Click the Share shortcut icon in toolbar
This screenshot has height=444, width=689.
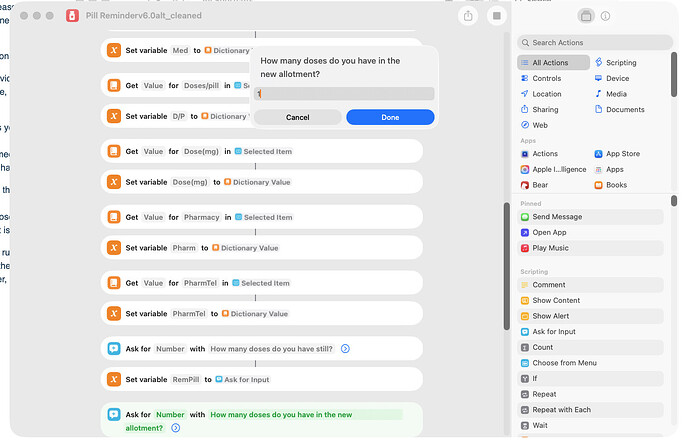[468, 16]
